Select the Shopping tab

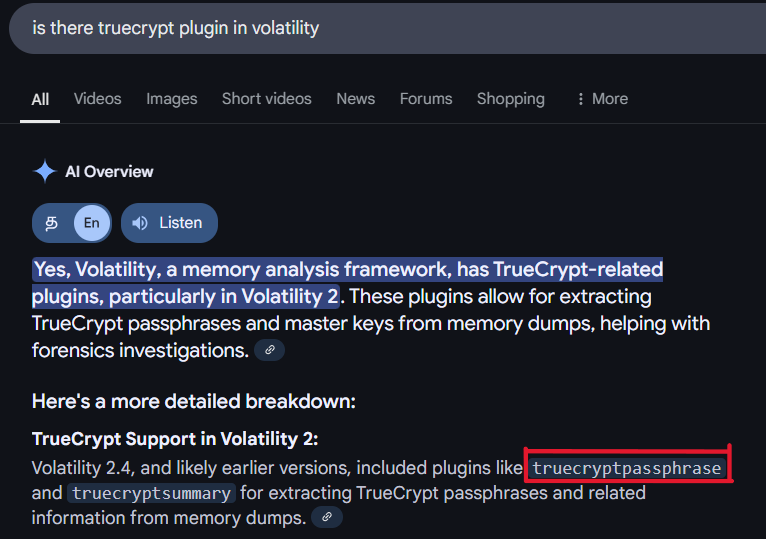pos(510,99)
